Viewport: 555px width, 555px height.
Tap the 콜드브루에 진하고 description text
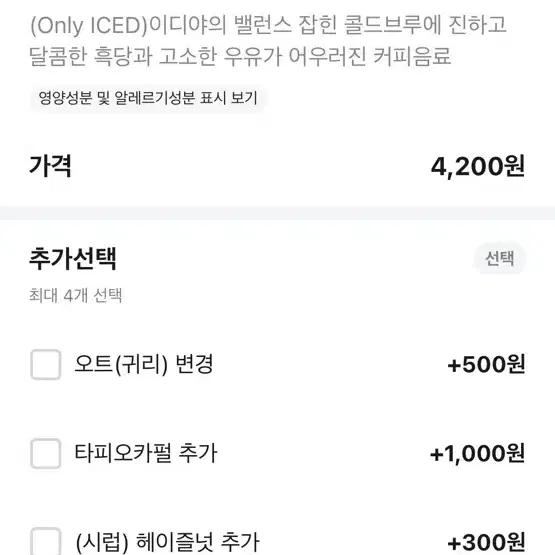pyautogui.click(x=425, y=25)
